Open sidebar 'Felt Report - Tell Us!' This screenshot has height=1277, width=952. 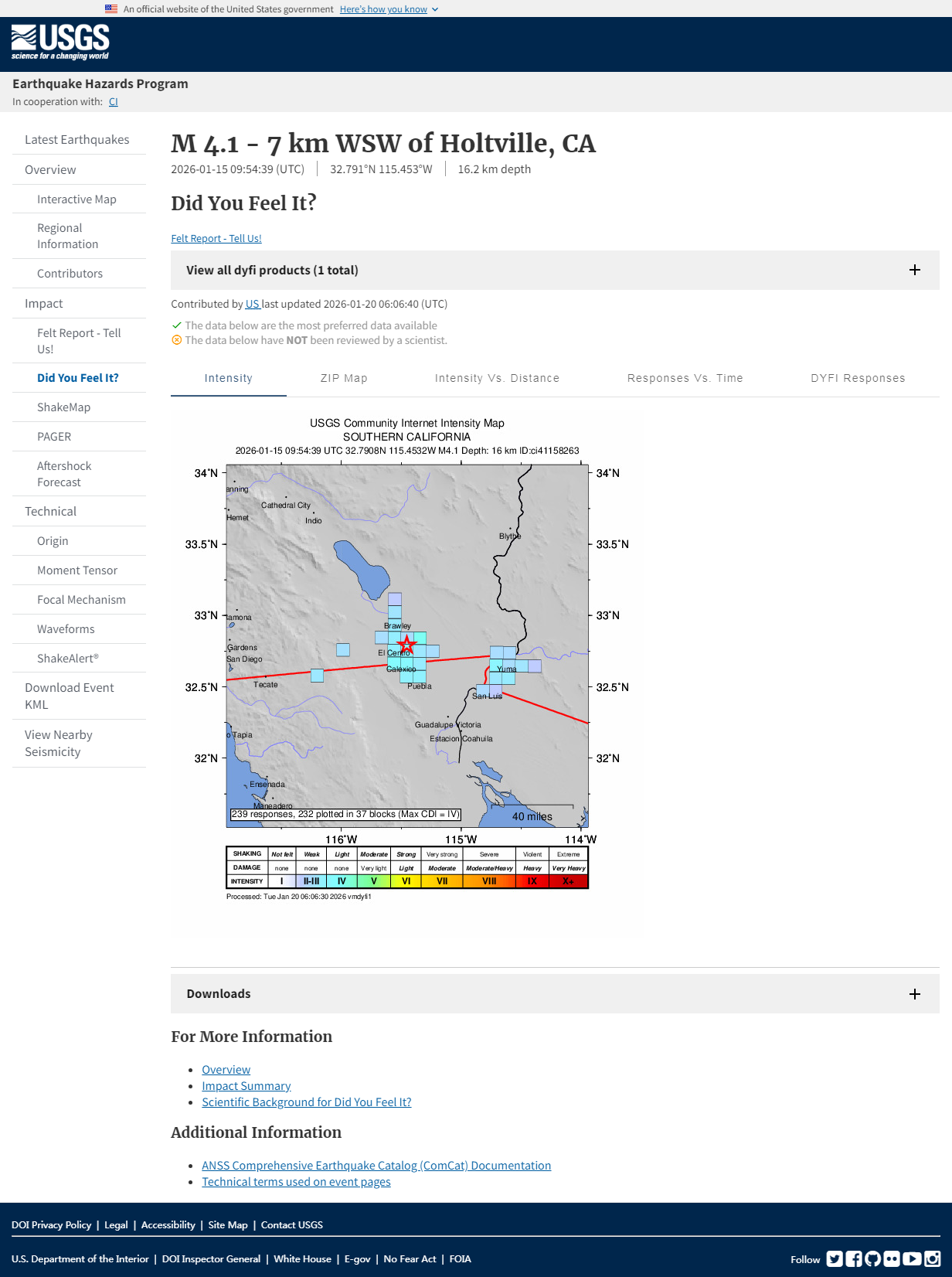pyautogui.click(x=79, y=341)
